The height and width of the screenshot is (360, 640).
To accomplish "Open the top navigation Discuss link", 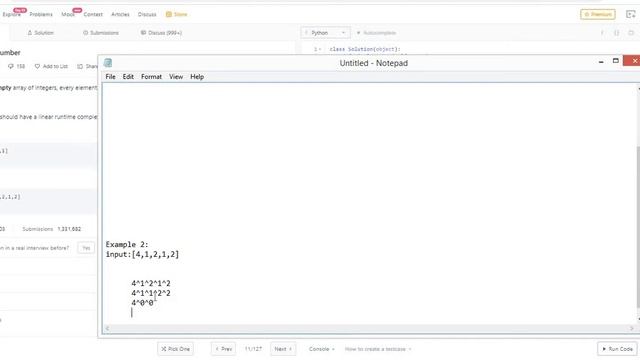I will [147, 14].
